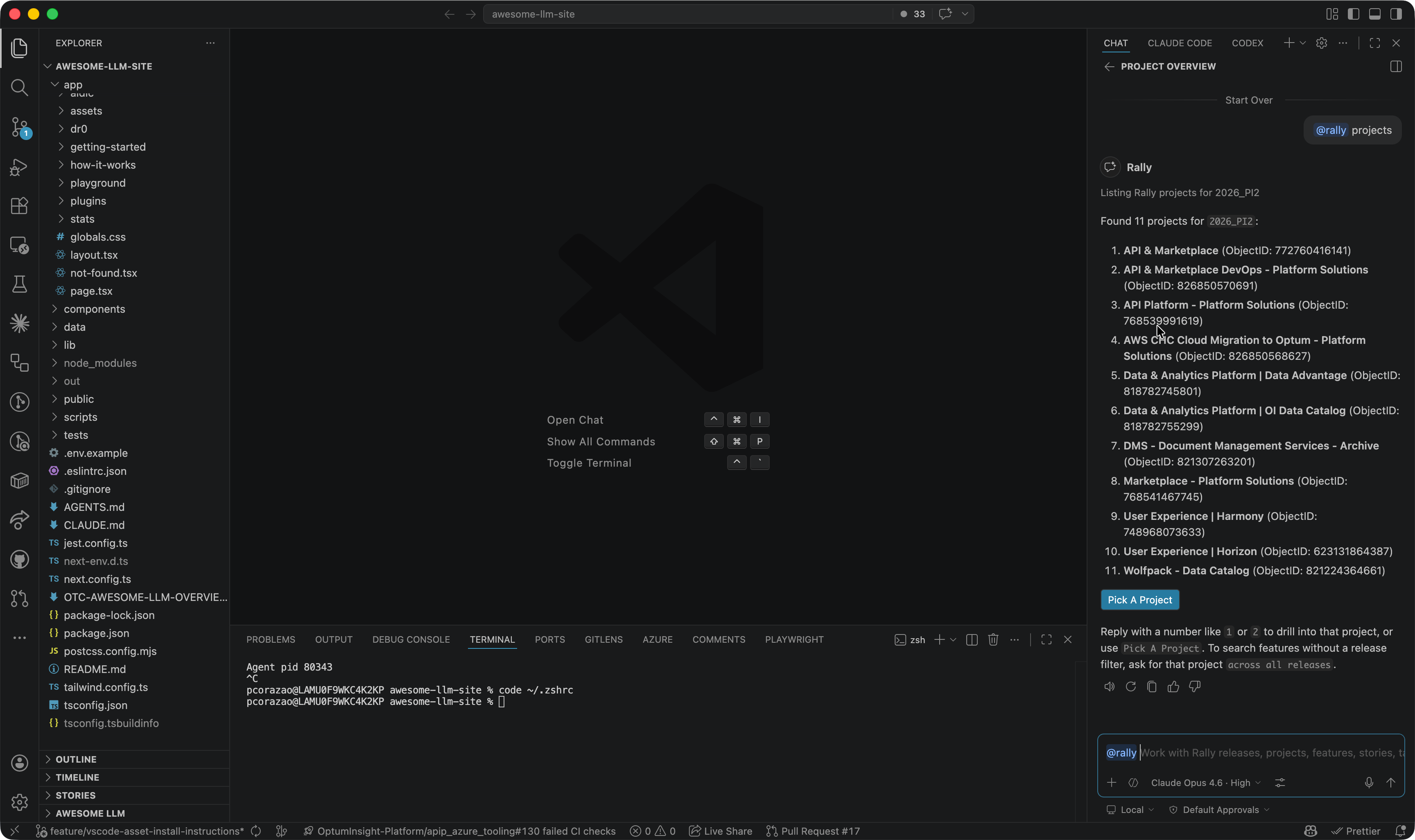
Task: Toggle the bottom panel visibility
Action: [x=1374, y=14]
